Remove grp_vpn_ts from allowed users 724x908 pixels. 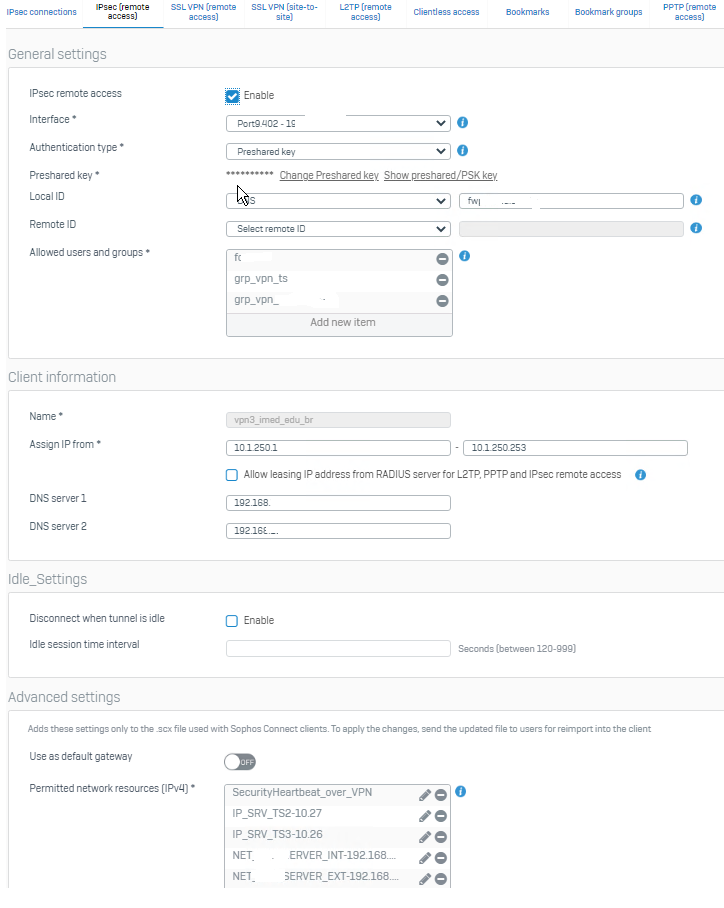pyautogui.click(x=442, y=280)
